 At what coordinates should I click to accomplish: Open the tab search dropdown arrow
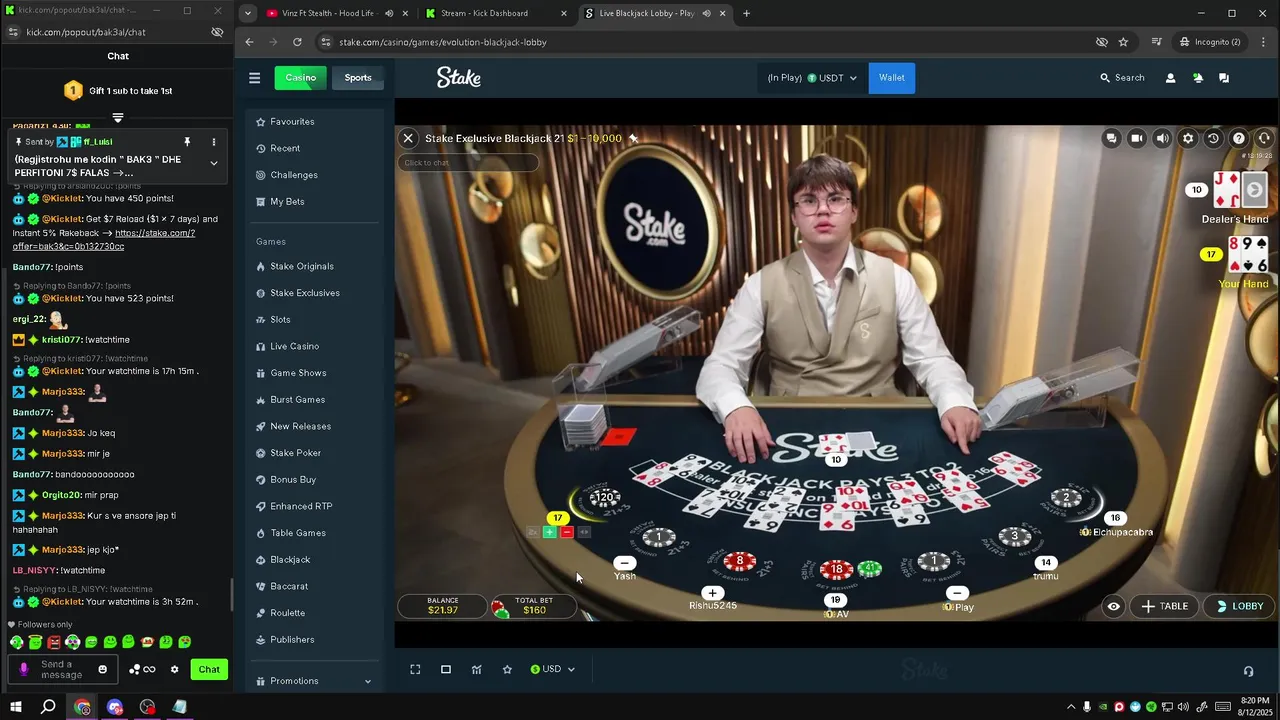(x=248, y=13)
